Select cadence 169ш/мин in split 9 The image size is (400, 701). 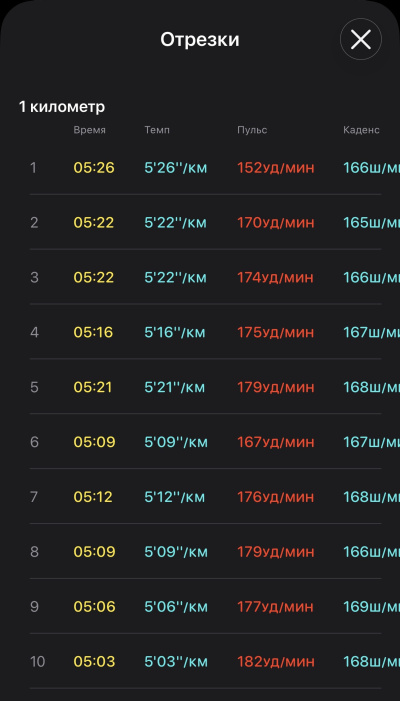click(x=371, y=607)
